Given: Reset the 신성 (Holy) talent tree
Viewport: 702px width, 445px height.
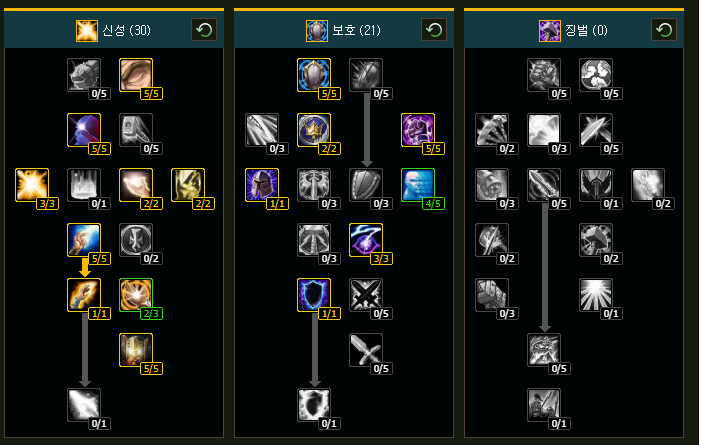Looking at the screenshot, I should click(x=204, y=30).
